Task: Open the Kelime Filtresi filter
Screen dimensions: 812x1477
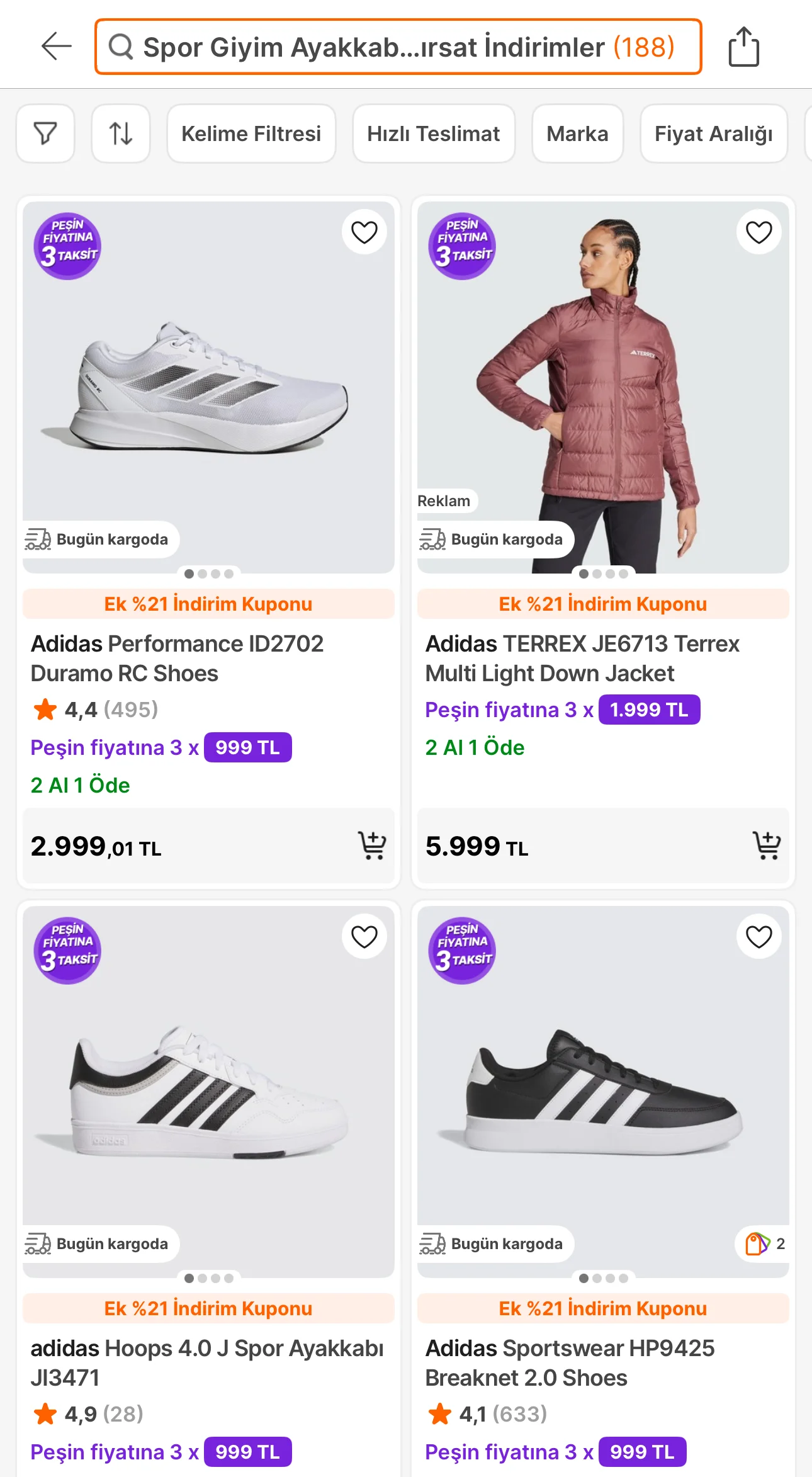Action: (251, 133)
